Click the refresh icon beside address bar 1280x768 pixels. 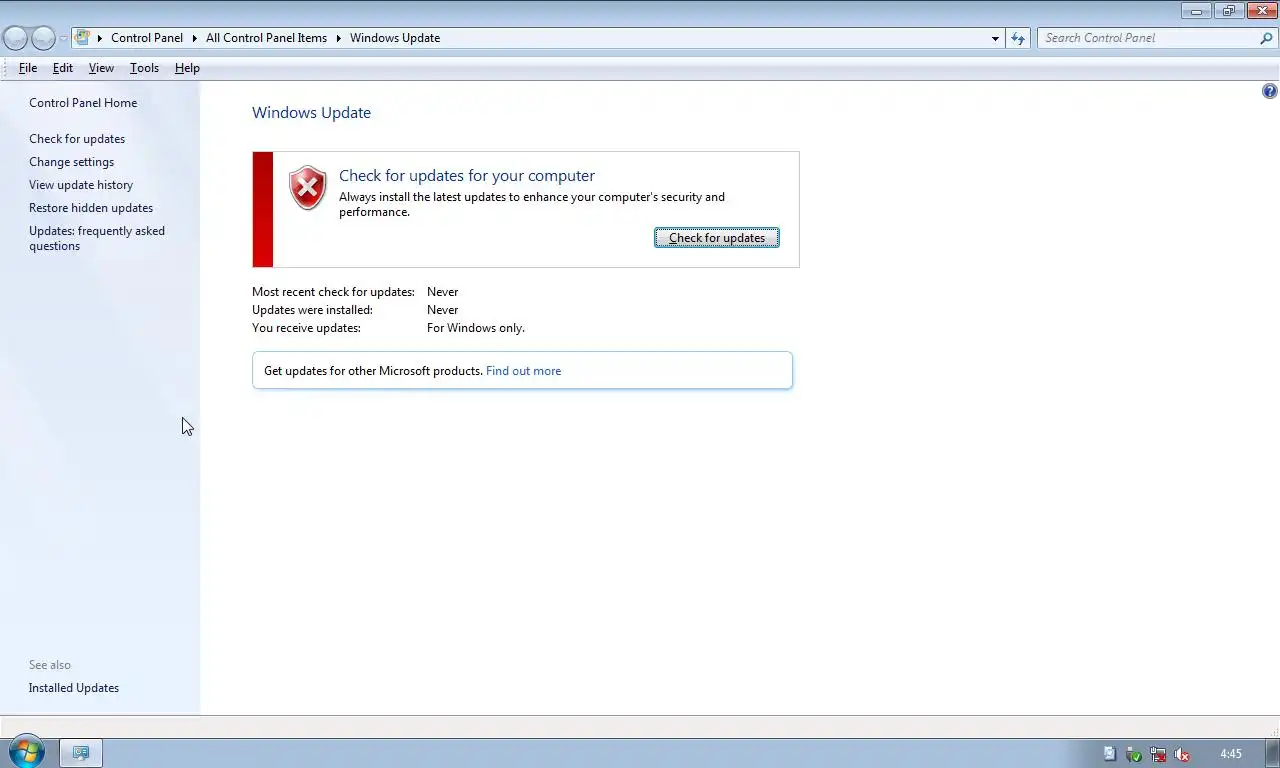point(1018,38)
